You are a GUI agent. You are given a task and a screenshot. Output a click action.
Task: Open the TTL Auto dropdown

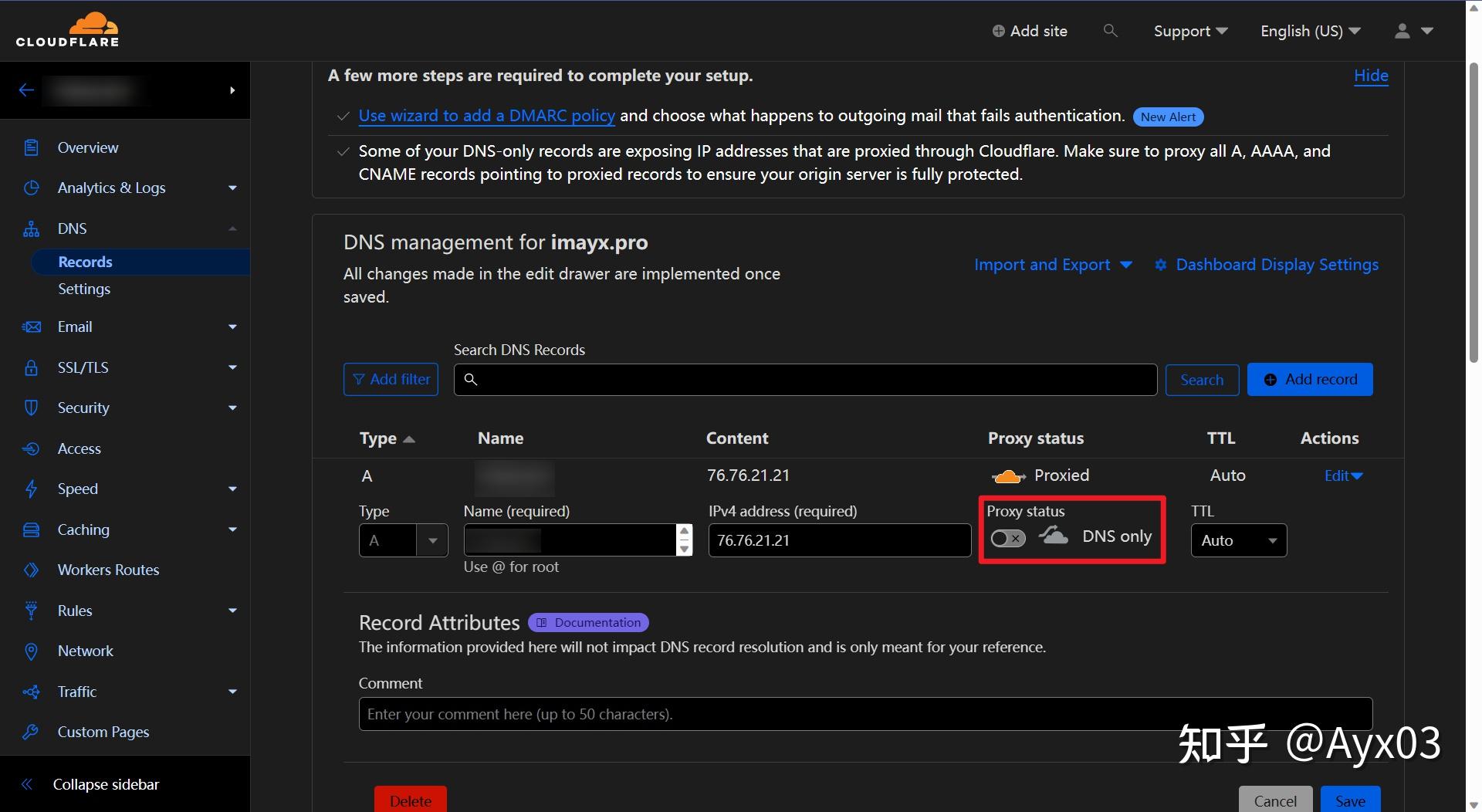pos(1238,540)
